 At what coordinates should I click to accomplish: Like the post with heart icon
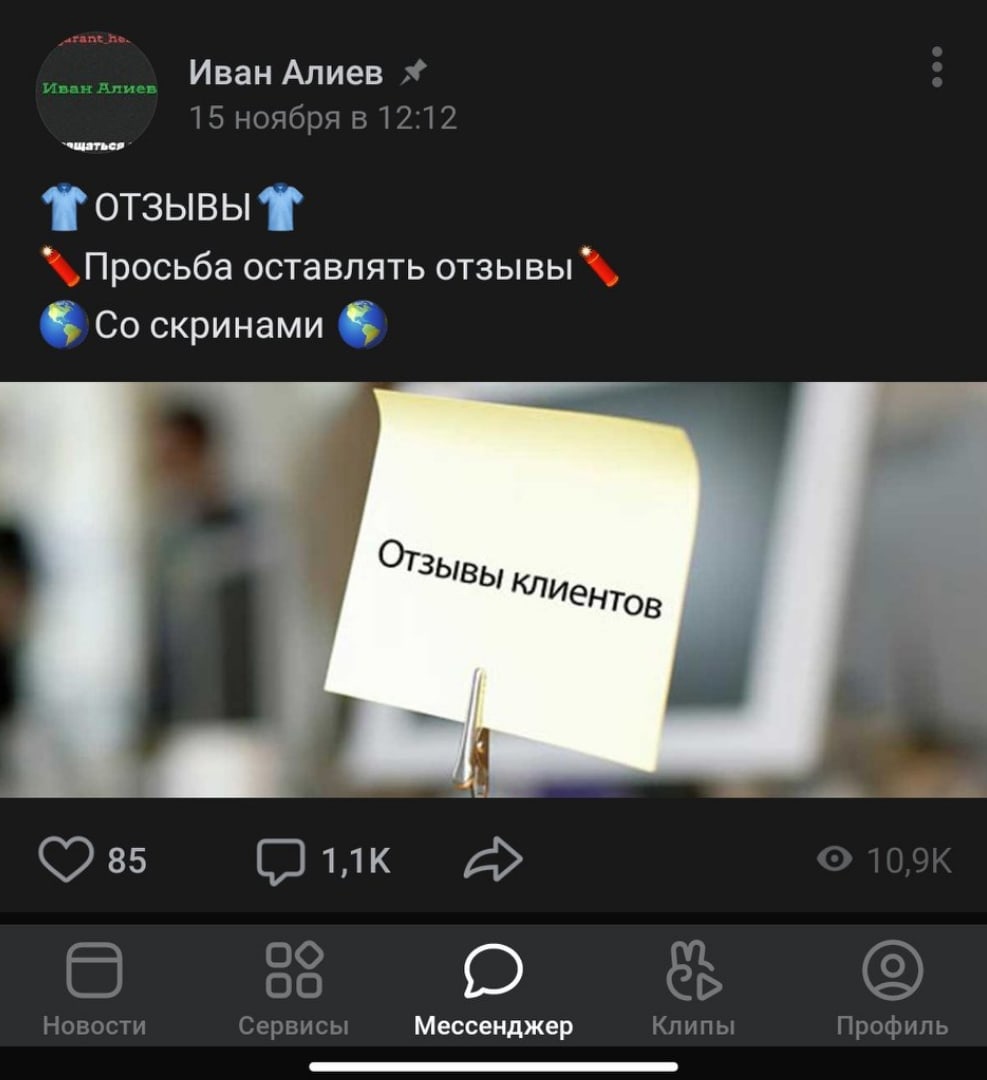point(66,860)
